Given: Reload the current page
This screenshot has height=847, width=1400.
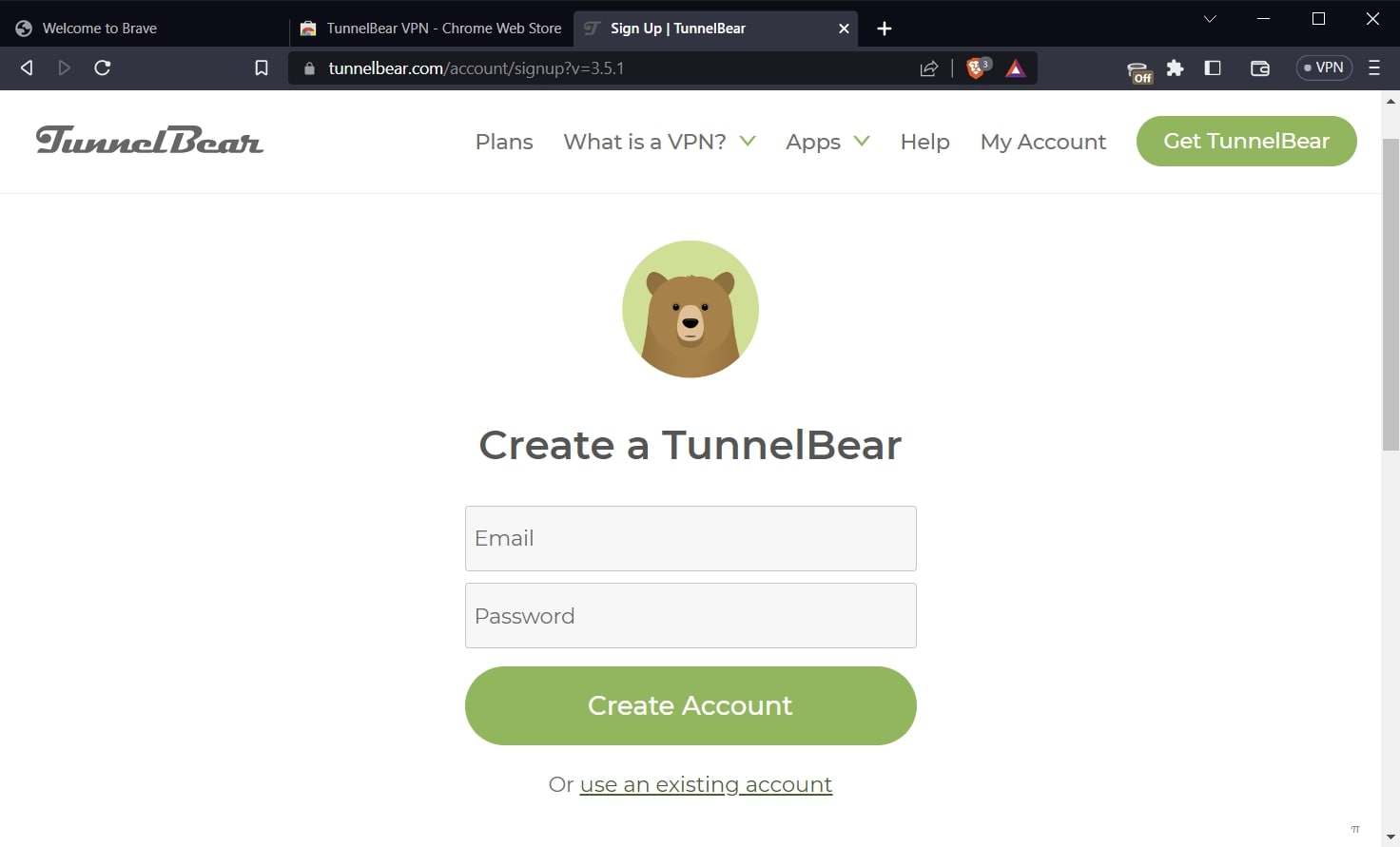Looking at the screenshot, I should click(x=103, y=67).
